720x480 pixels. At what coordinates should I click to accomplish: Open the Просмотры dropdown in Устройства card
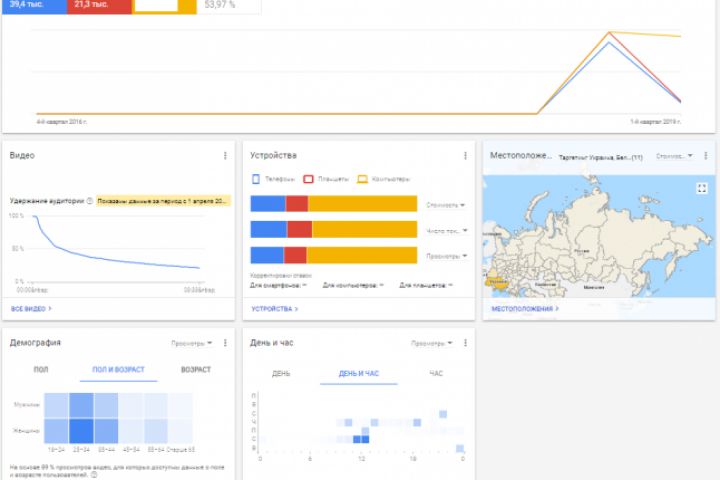click(x=446, y=256)
